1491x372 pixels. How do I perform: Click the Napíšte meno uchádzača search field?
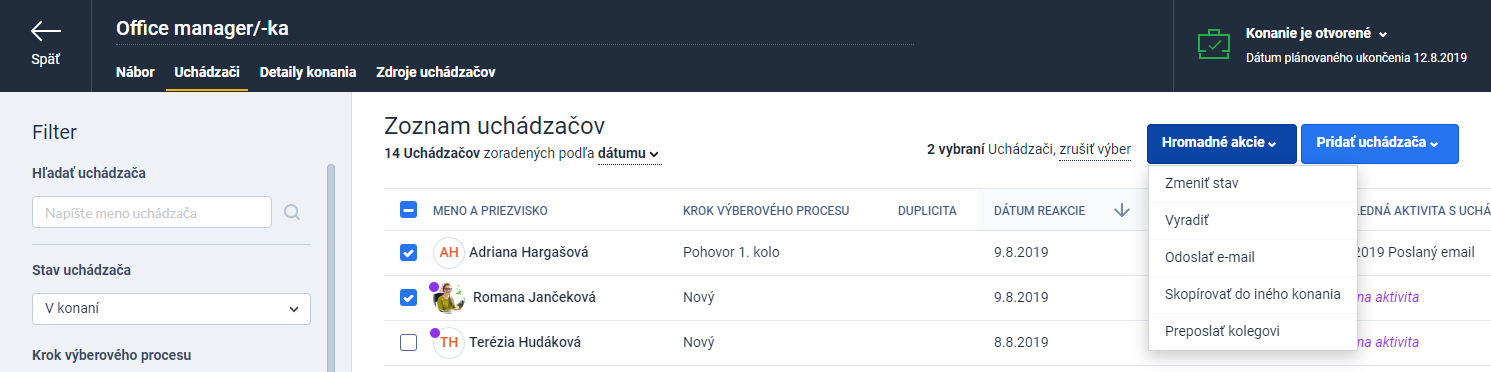point(152,212)
